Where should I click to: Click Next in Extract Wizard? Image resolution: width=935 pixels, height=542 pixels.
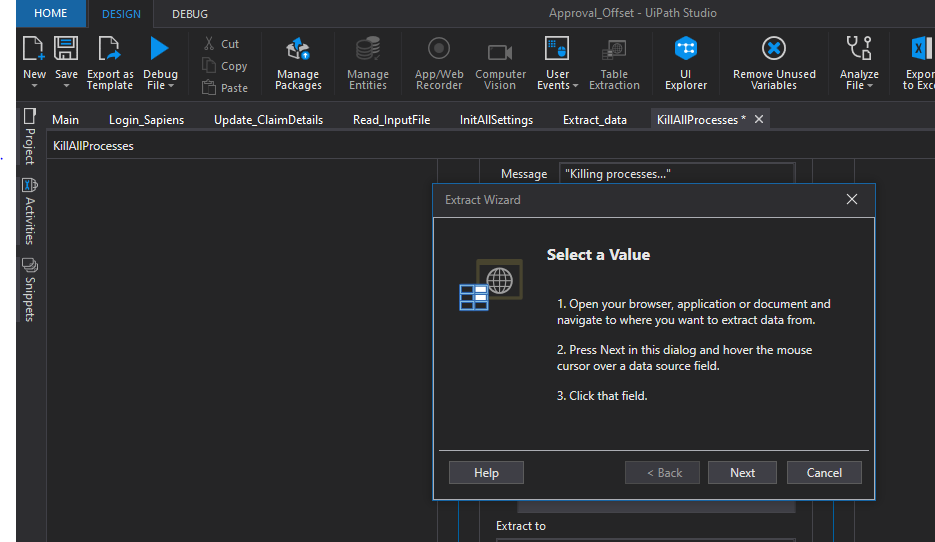click(x=742, y=472)
